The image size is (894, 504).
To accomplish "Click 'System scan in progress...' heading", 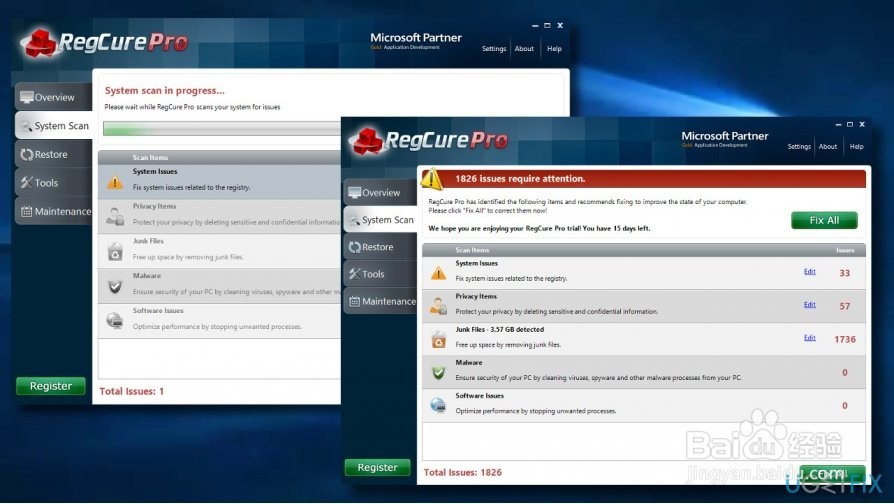I will tap(165, 90).
